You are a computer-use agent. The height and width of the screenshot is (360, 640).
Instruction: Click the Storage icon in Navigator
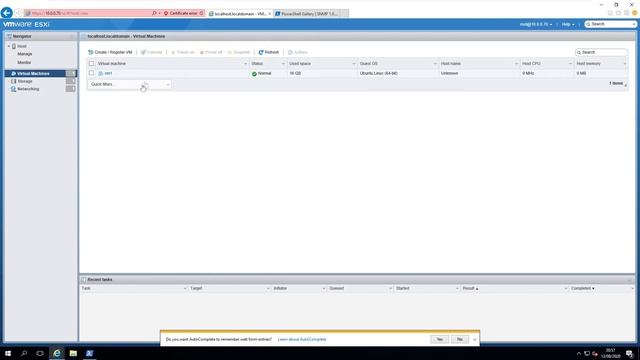tap(13, 81)
